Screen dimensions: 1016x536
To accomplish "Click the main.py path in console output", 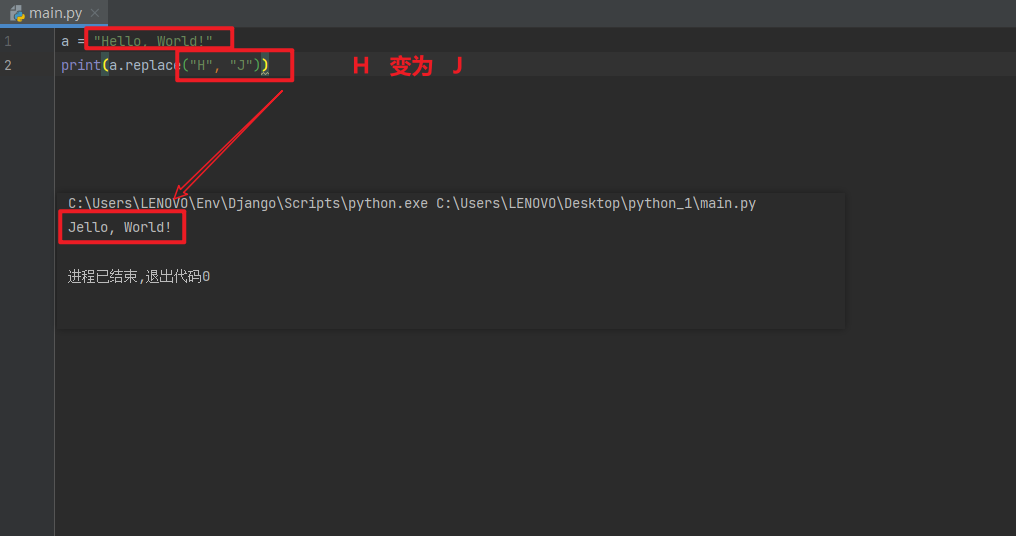I will (x=596, y=204).
